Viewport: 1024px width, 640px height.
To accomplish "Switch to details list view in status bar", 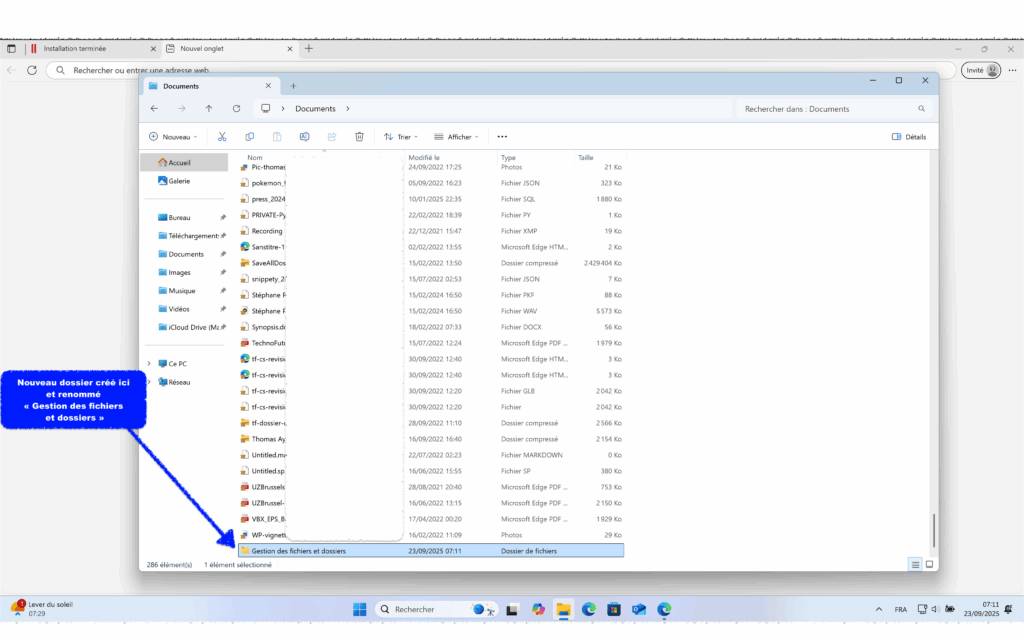I will pyautogui.click(x=914, y=565).
